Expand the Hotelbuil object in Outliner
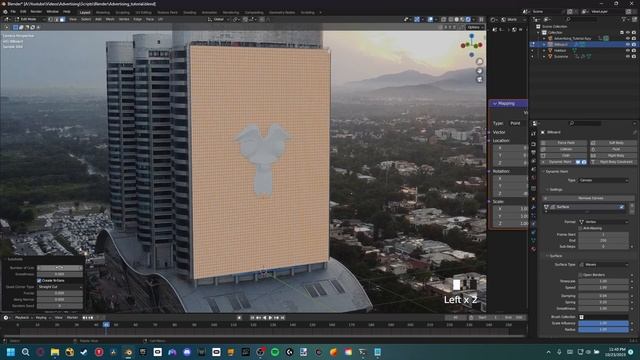 [x=544, y=51]
